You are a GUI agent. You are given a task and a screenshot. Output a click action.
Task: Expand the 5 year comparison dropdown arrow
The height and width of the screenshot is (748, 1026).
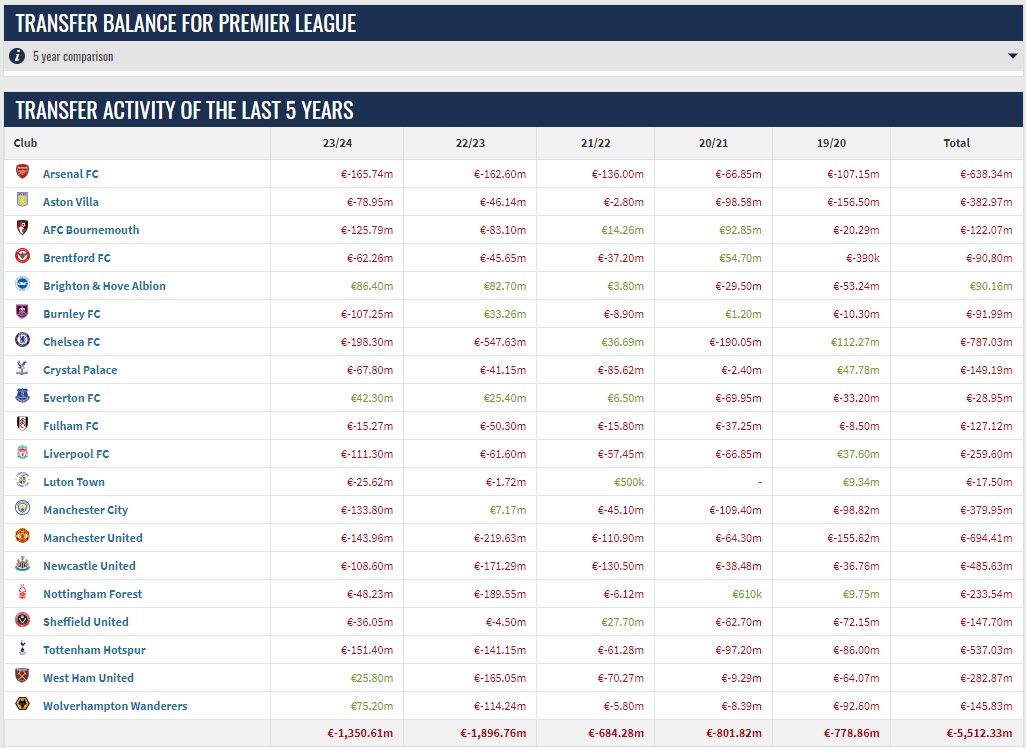1012,56
